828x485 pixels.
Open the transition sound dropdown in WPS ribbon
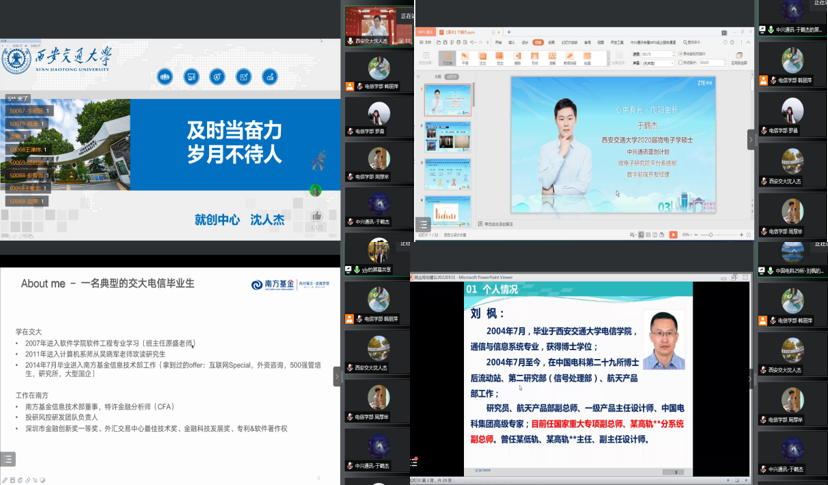pyautogui.click(x=657, y=63)
